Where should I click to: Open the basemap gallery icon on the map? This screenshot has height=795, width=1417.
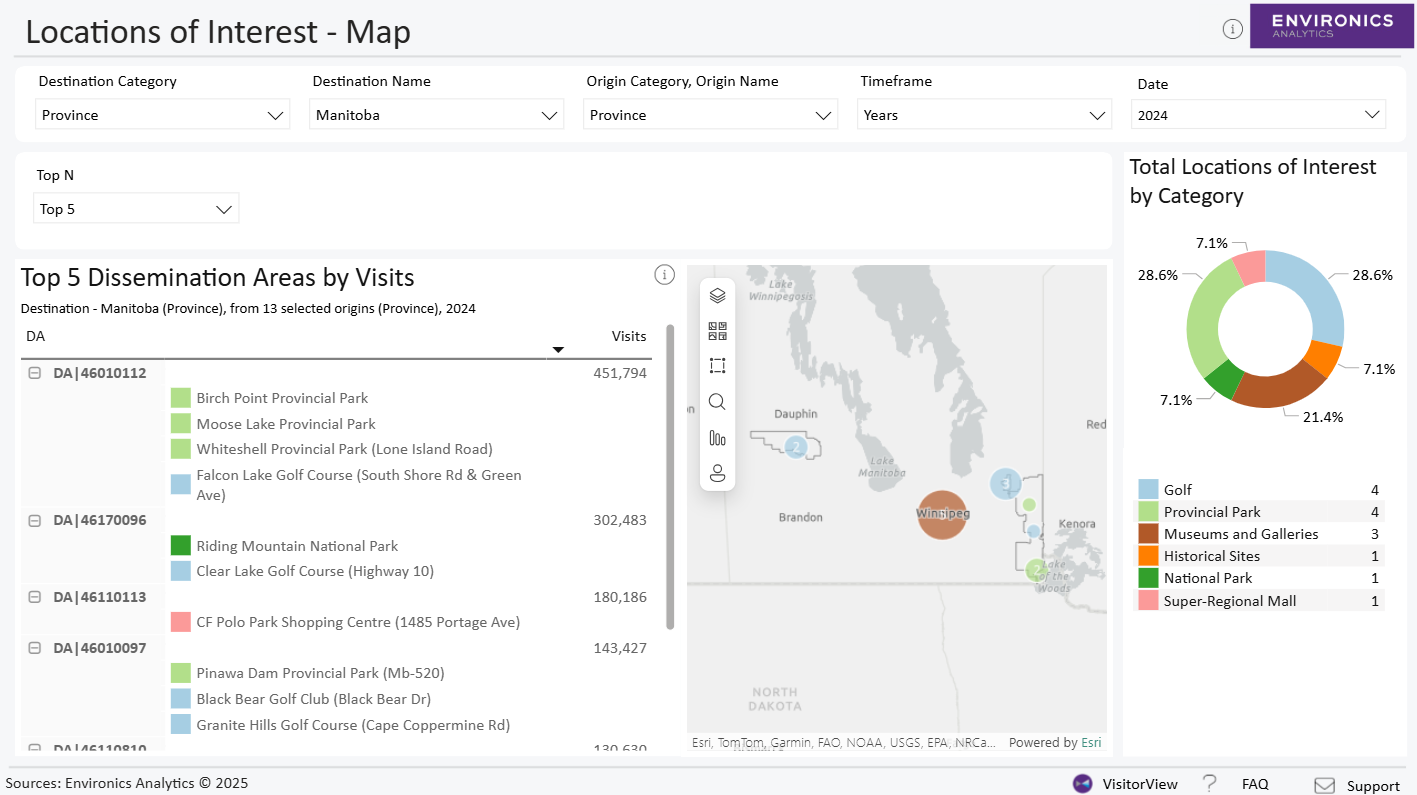click(x=717, y=329)
